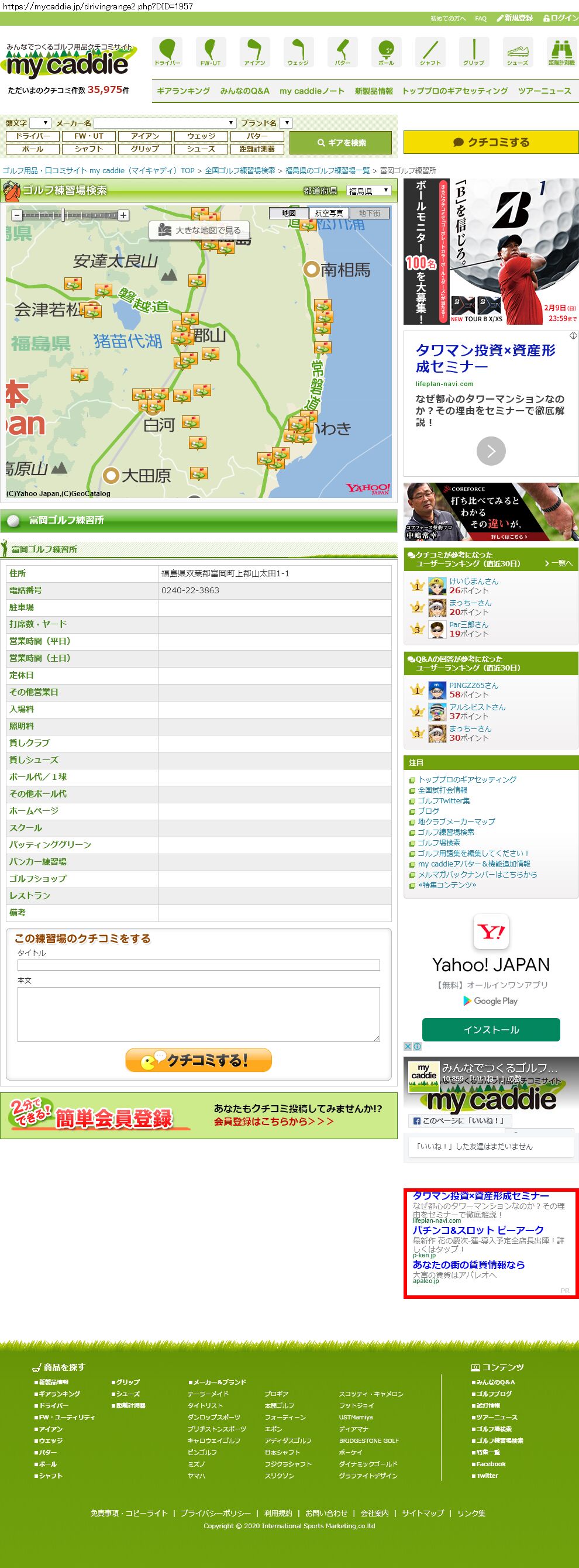Open the 頭文字 dropdown
This screenshot has height=1568, width=579.
click(40, 123)
